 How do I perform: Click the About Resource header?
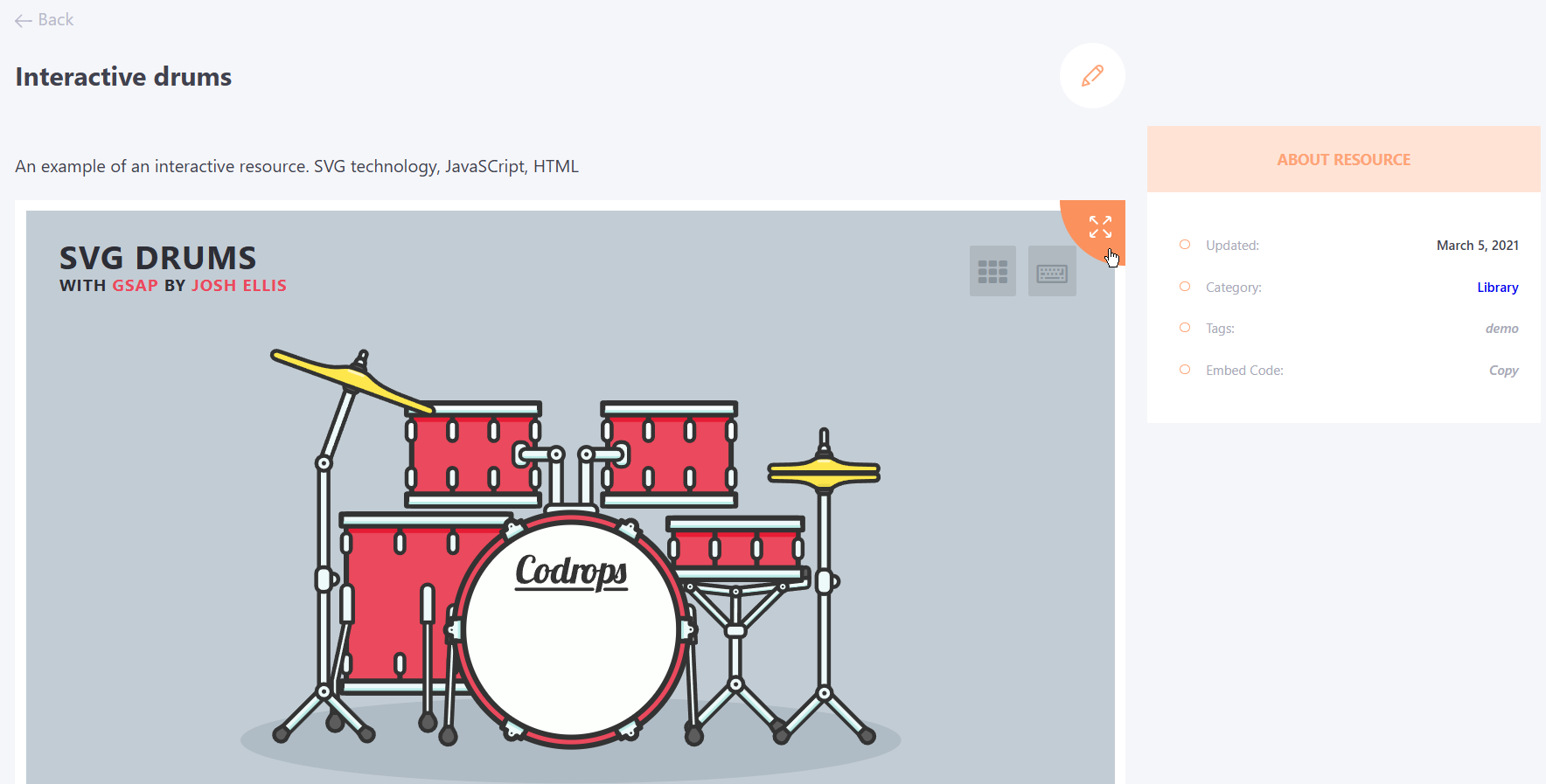[1343, 160]
